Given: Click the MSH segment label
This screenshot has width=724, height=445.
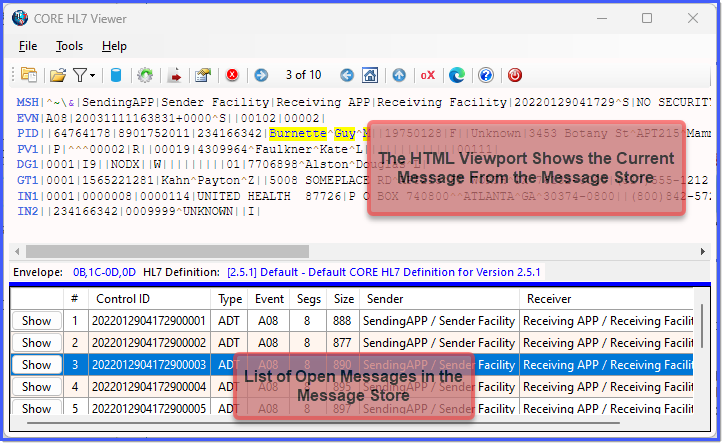Looking at the screenshot, I should [27, 102].
